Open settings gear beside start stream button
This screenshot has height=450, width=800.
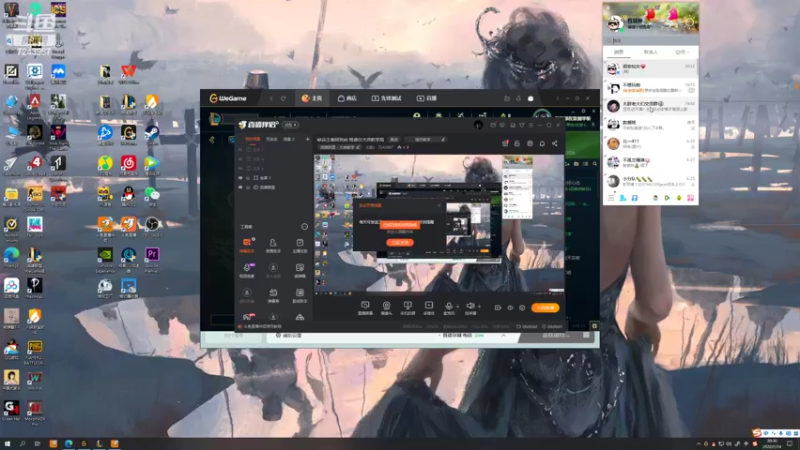(522, 308)
